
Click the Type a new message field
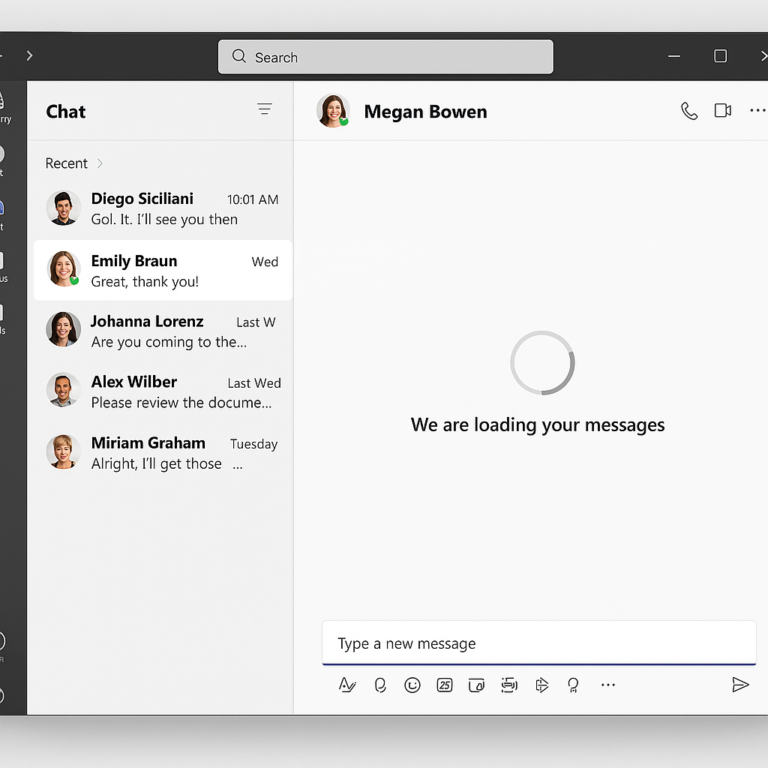point(538,643)
